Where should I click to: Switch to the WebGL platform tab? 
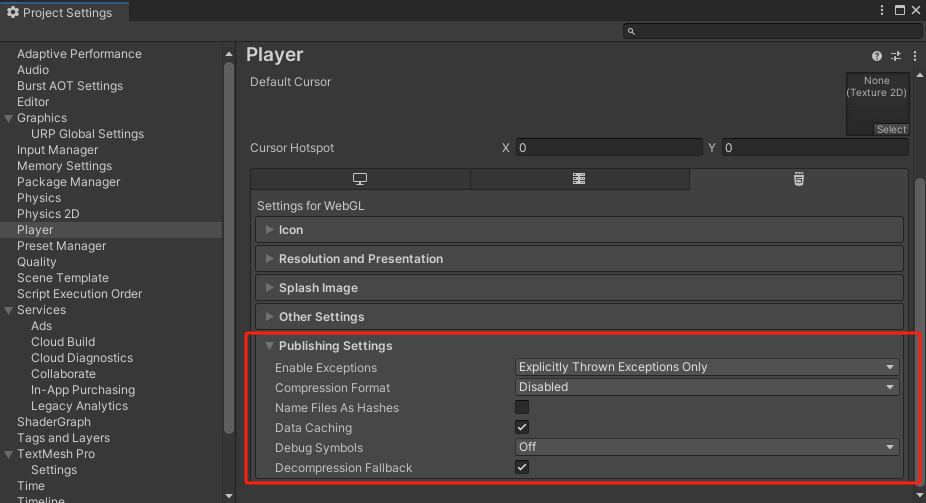coord(798,179)
